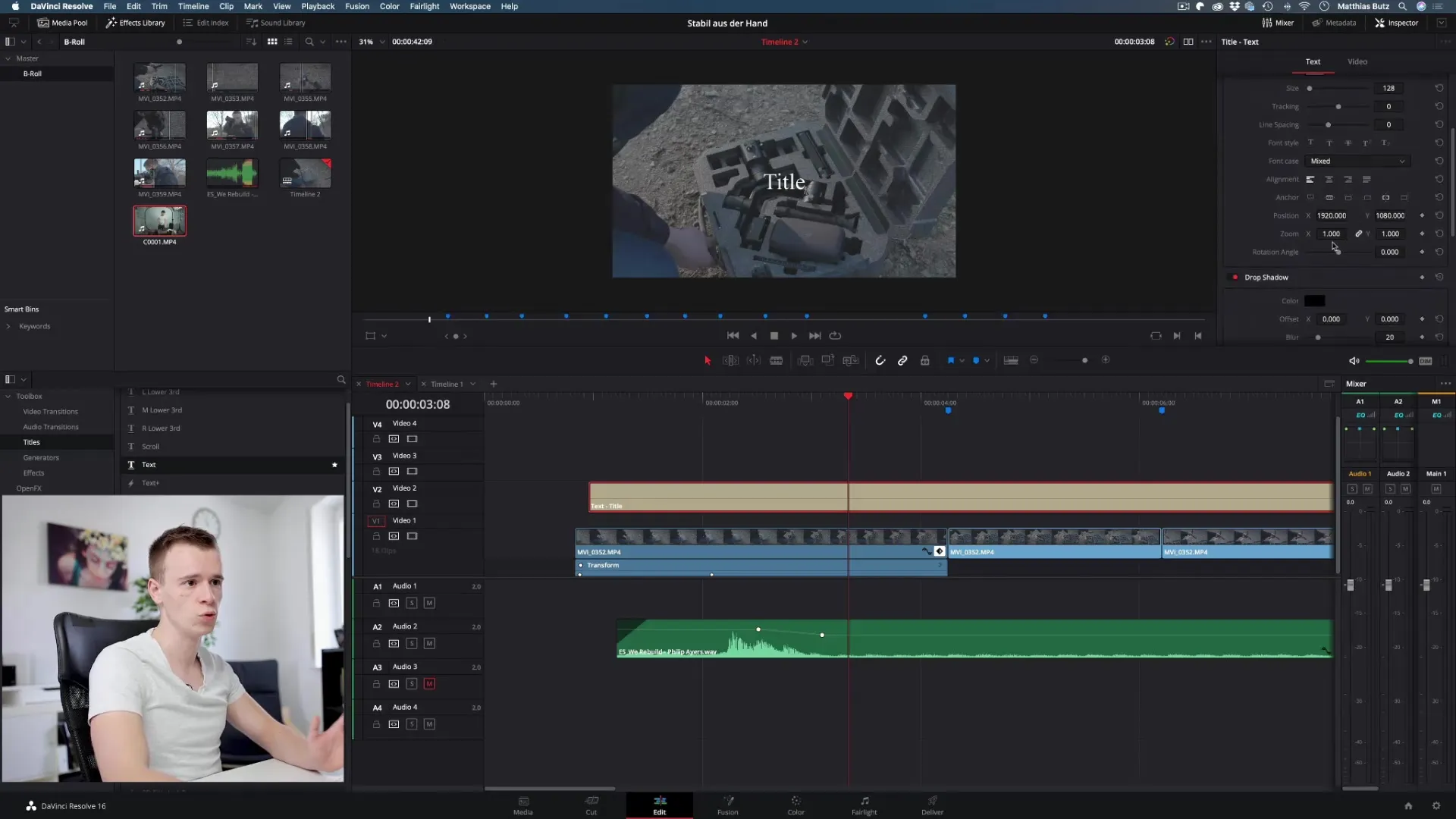Open the marker color dropdown arrow
Screen dimensions: 1456x819
(987, 361)
